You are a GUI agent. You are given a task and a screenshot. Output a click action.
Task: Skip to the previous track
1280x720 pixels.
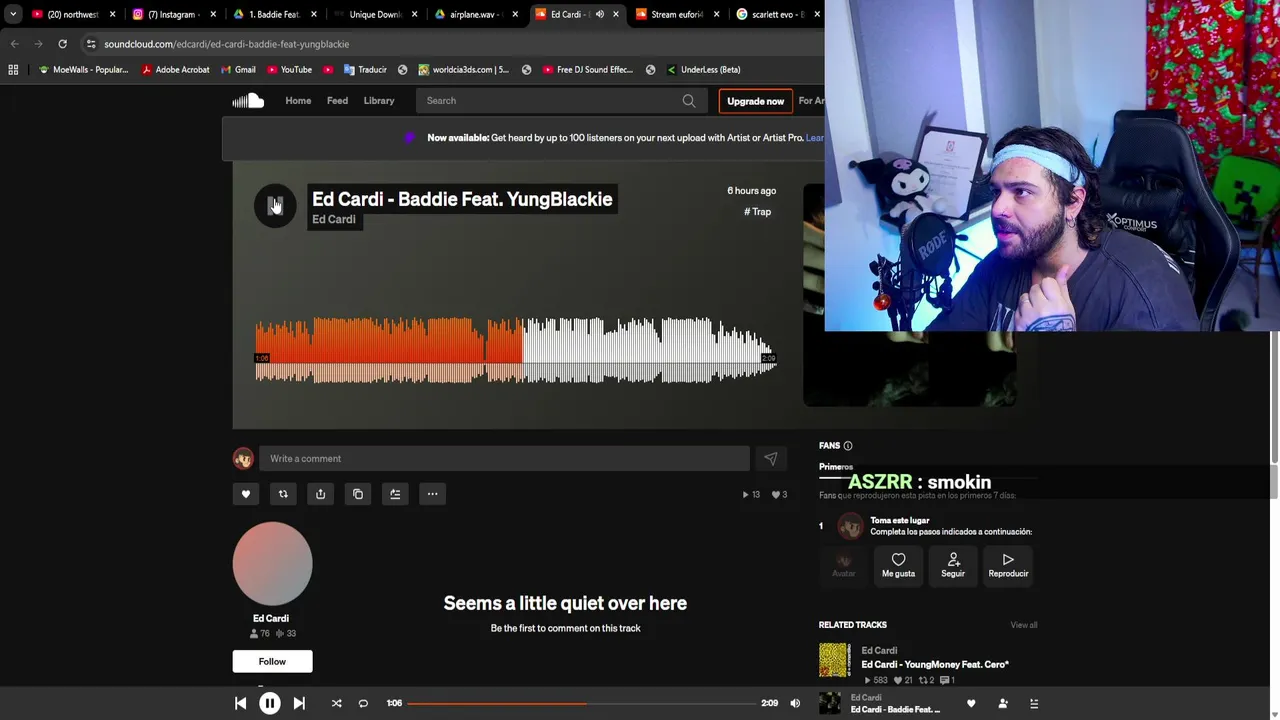pyautogui.click(x=241, y=703)
